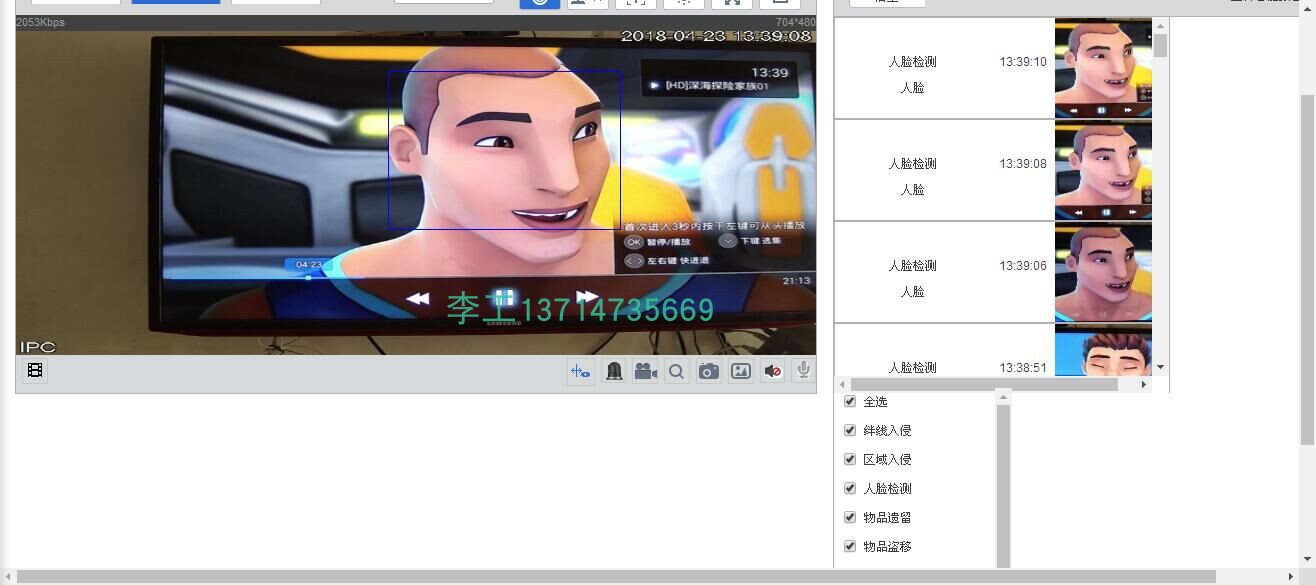
Task: Click the live IPC video view
Action: coord(416,192)
